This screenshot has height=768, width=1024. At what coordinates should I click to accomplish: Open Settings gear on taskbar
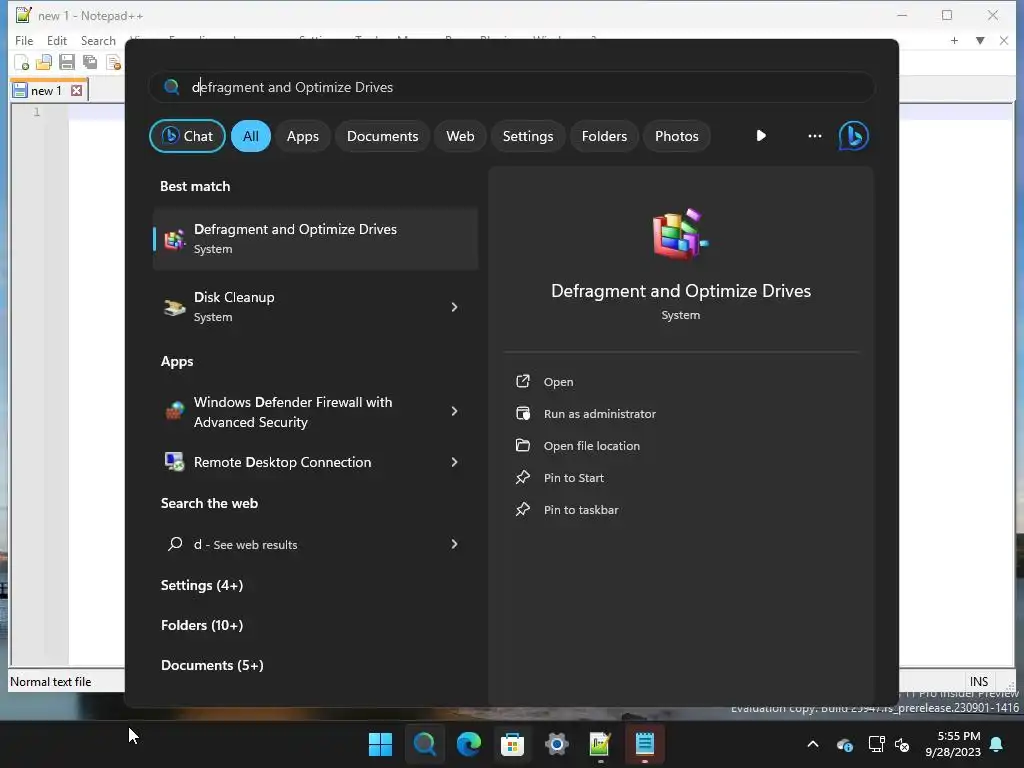pos(556,743)
